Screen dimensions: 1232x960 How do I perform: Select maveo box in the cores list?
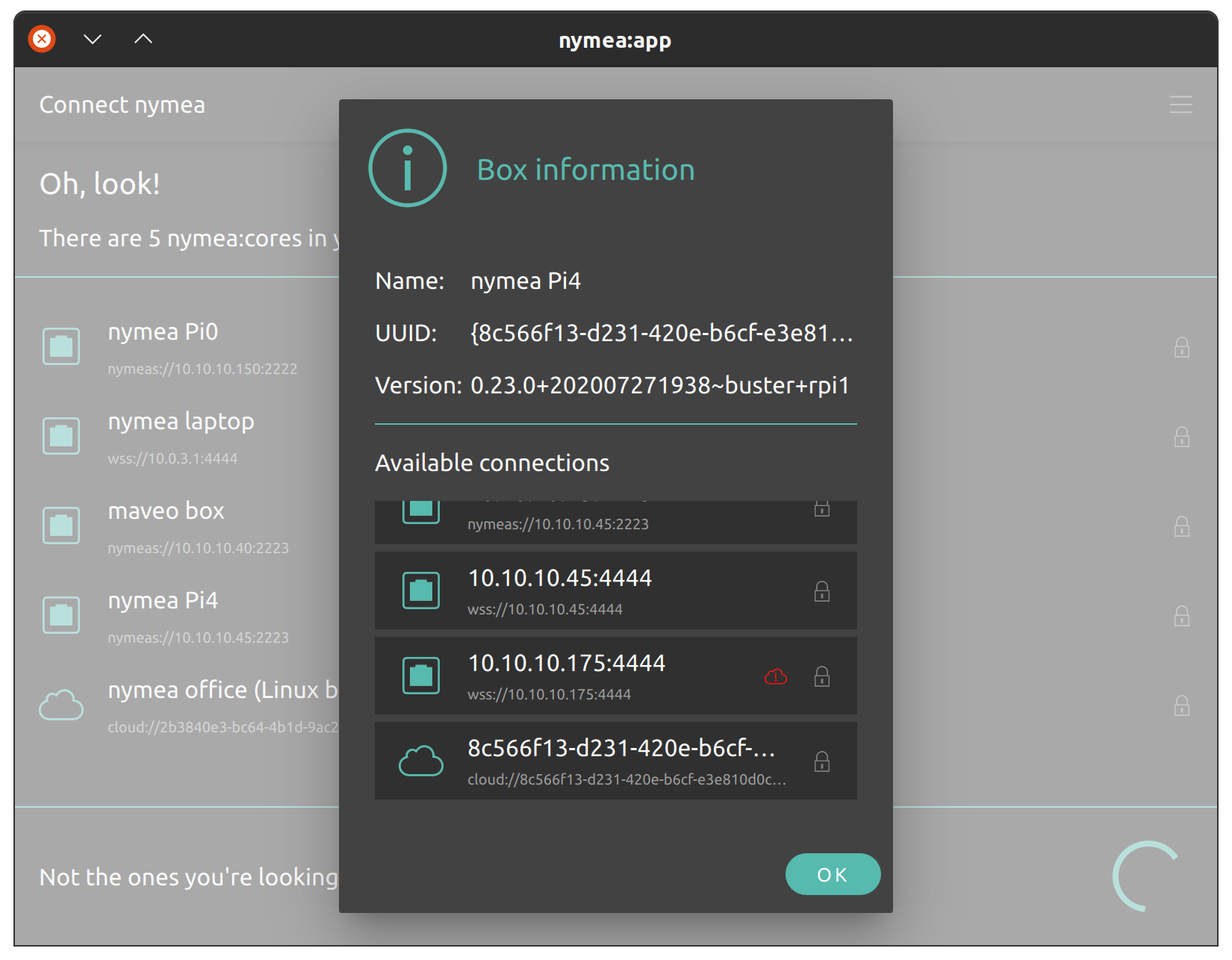pos(177,526)
